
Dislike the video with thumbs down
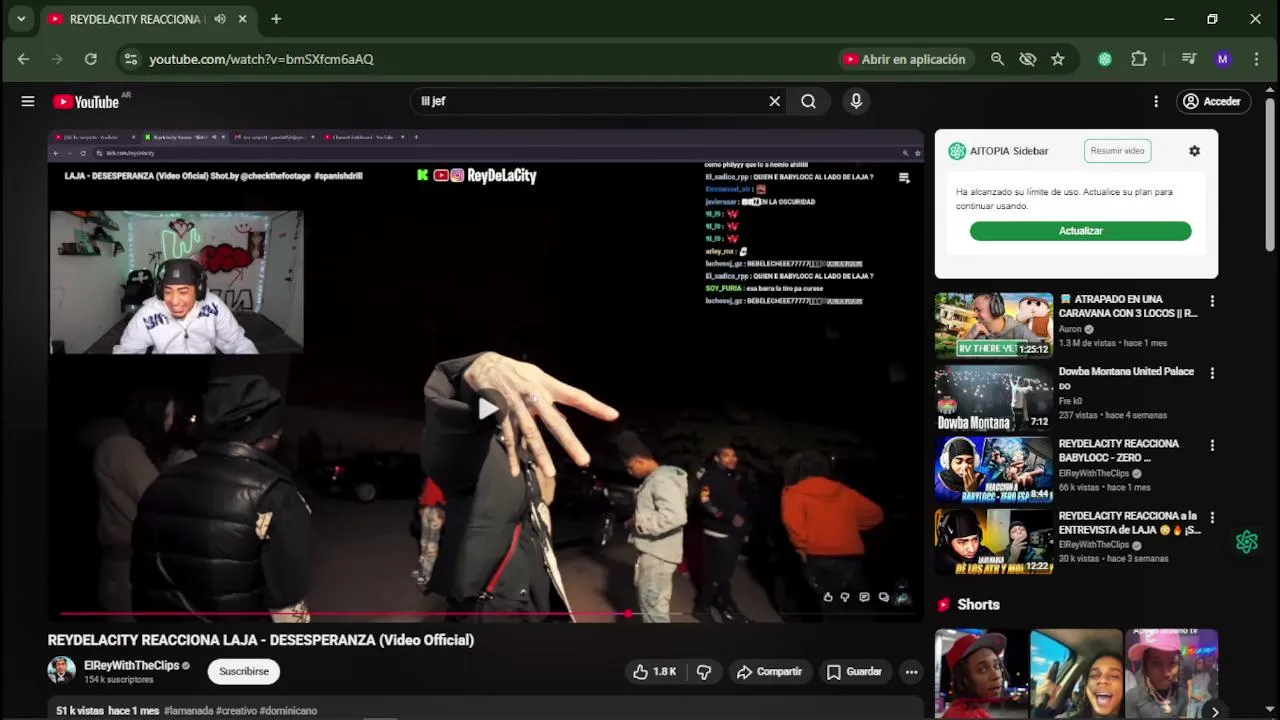click(704, 672)
